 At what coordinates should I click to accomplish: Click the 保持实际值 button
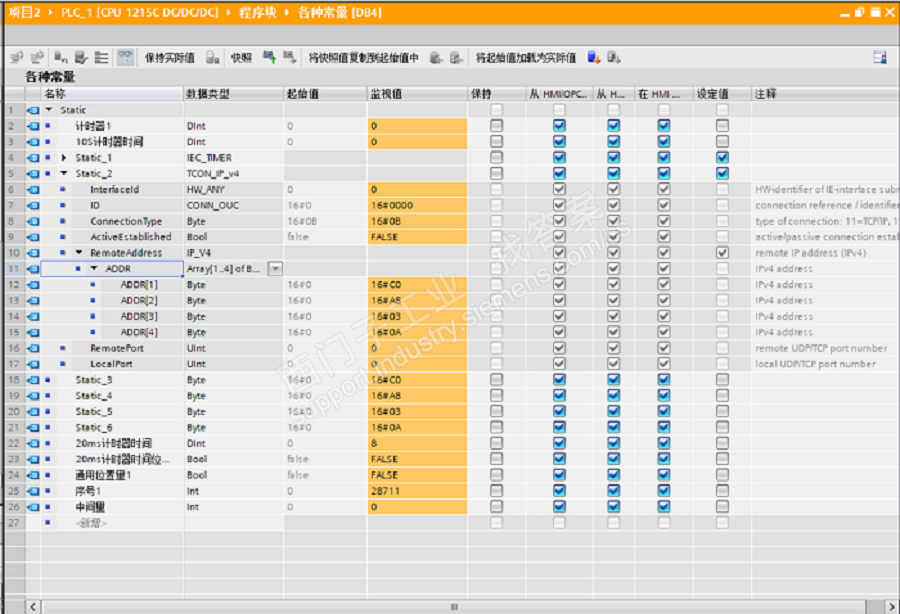pyautogui.click(x=169, y=58)
